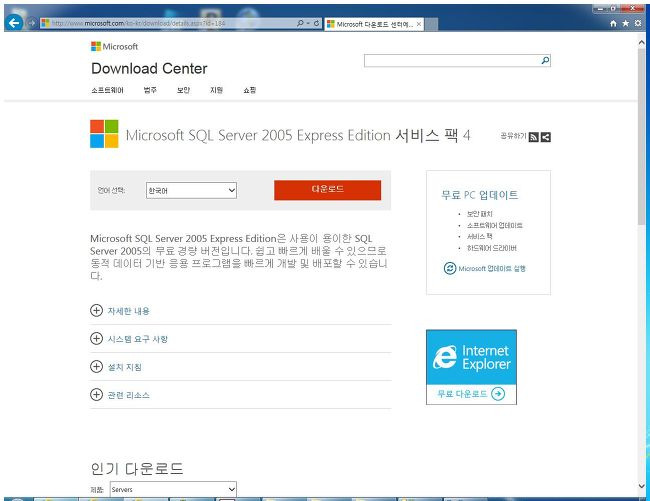650x501 pixels.
Task: Open browser Tools gear icon
Action: (x=638, y=24)
